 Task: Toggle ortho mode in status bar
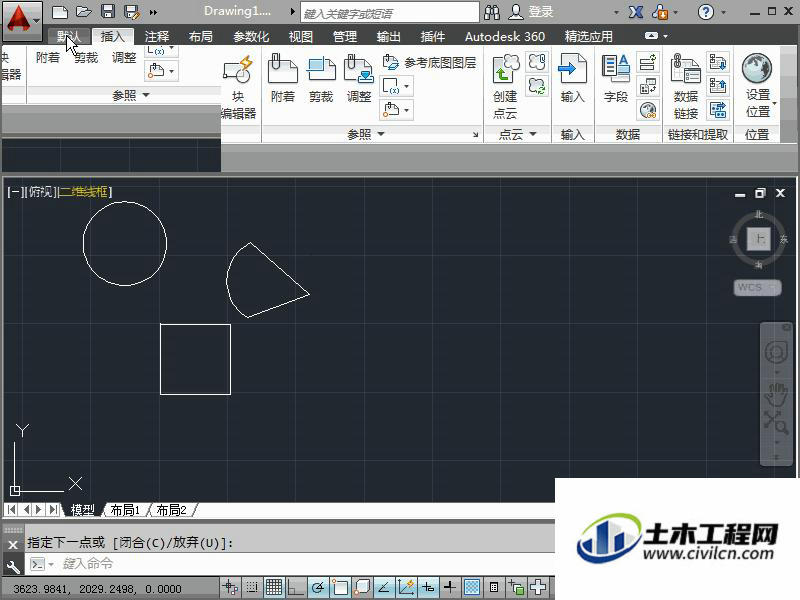click(x=296, y=587)
